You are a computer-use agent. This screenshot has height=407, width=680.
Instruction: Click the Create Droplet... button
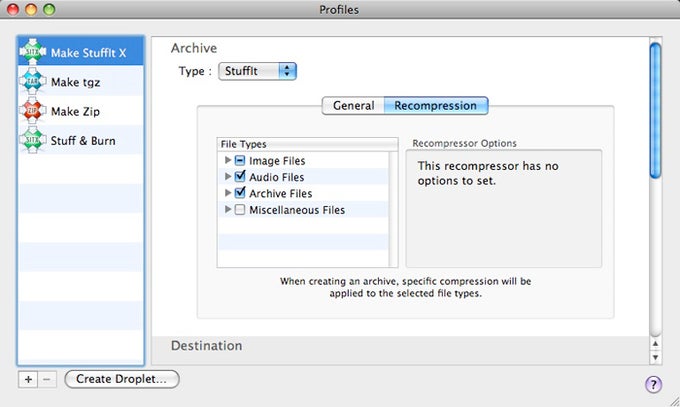tap(121, 379)
